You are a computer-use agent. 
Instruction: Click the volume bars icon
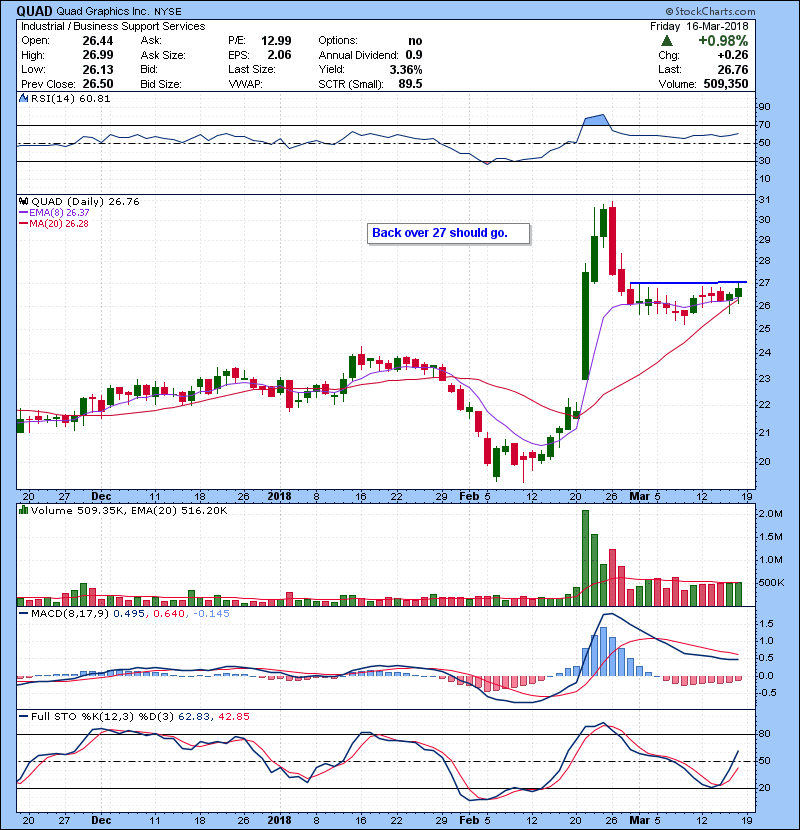23,510
